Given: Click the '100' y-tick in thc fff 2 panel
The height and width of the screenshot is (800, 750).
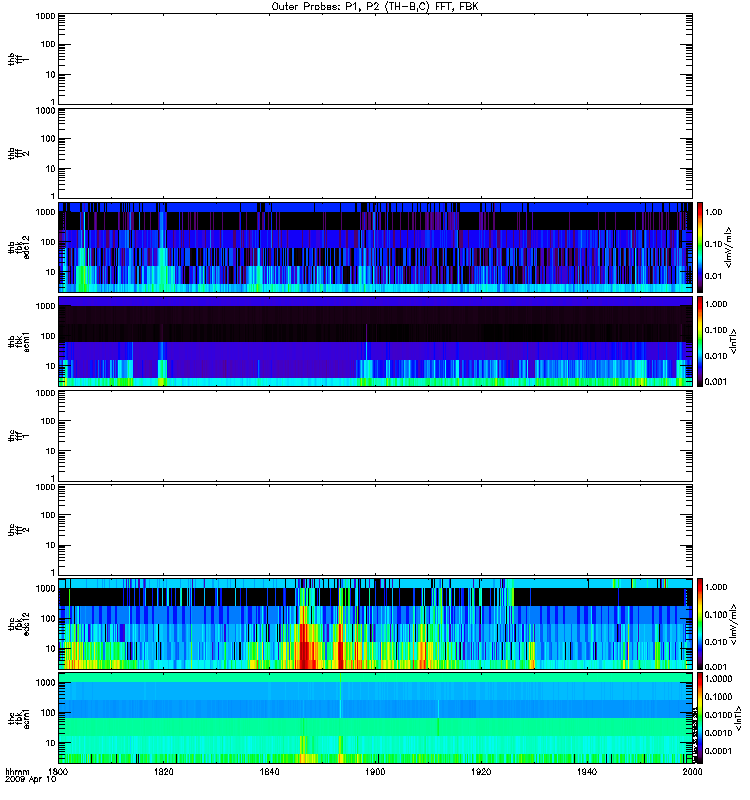Looking at the screenshot, I should pos(48,515).
